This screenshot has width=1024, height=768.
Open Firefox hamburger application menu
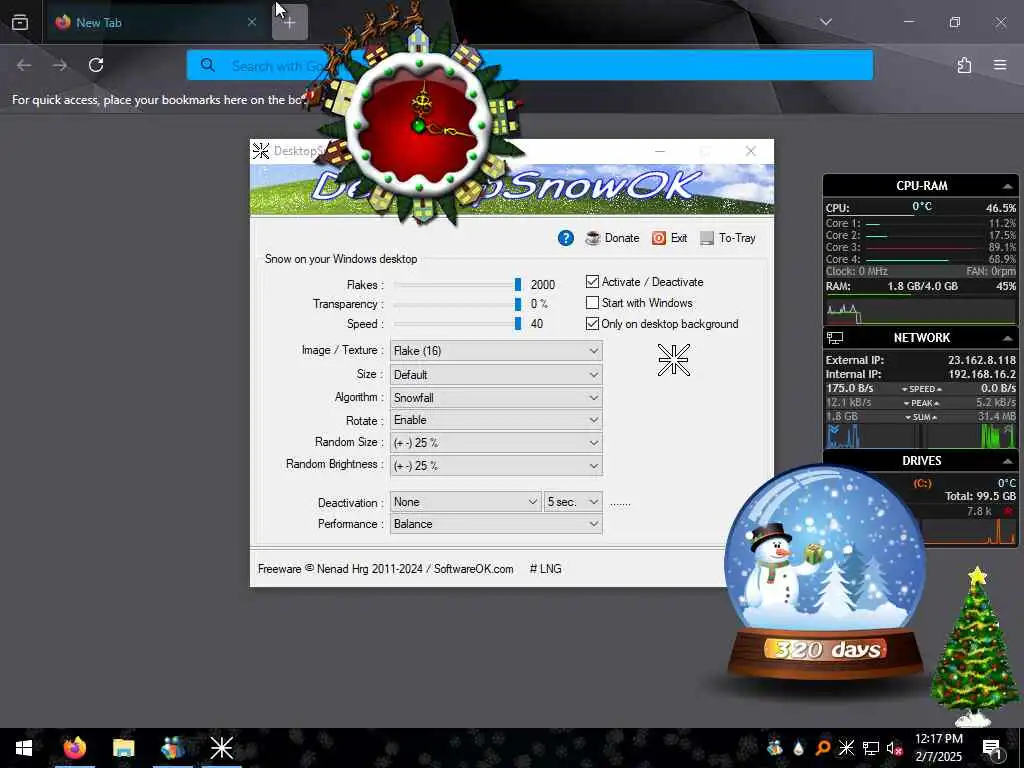[1000, 65]
